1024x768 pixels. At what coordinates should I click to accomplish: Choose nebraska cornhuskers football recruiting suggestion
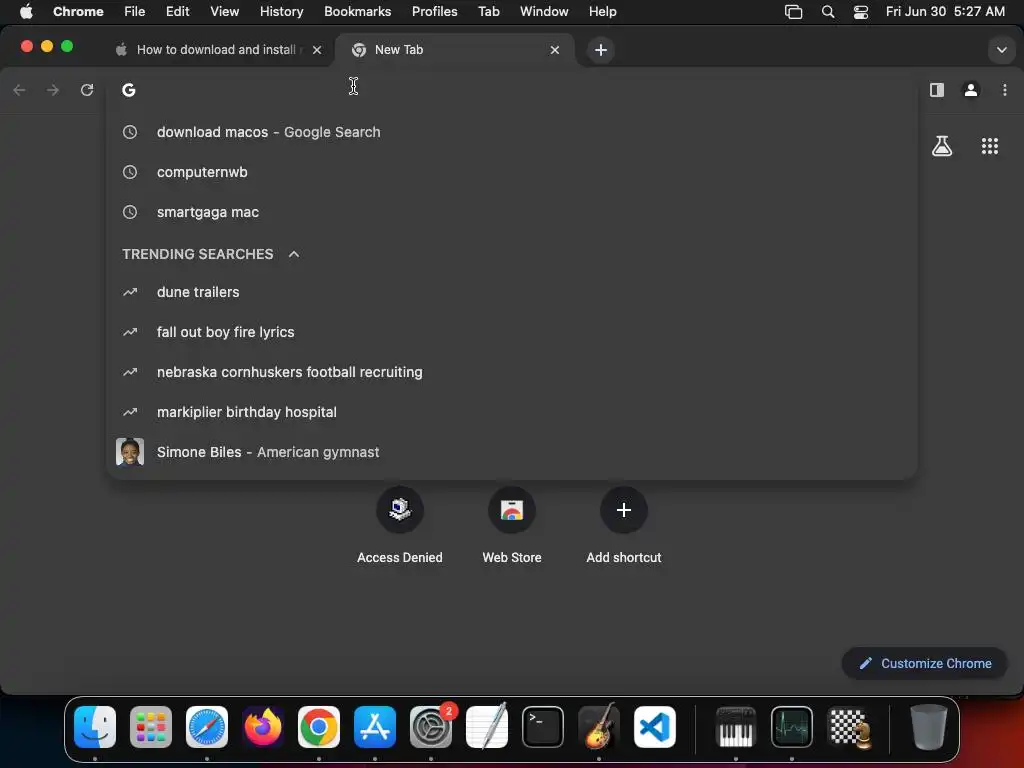511,372
